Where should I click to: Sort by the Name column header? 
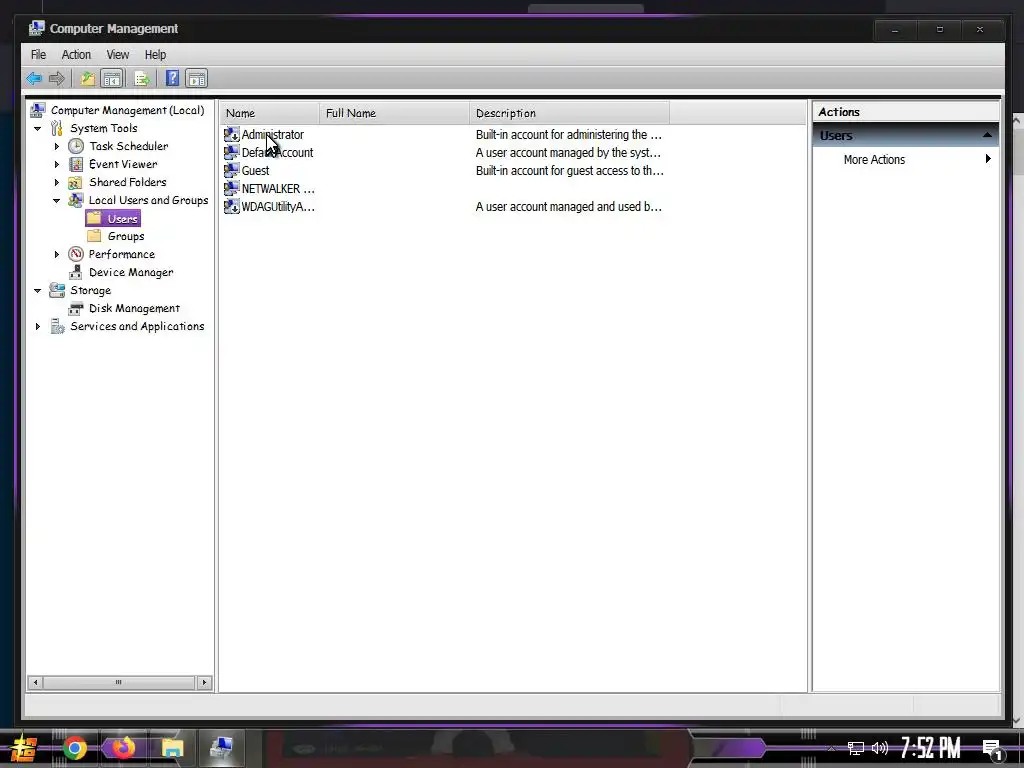269,113
